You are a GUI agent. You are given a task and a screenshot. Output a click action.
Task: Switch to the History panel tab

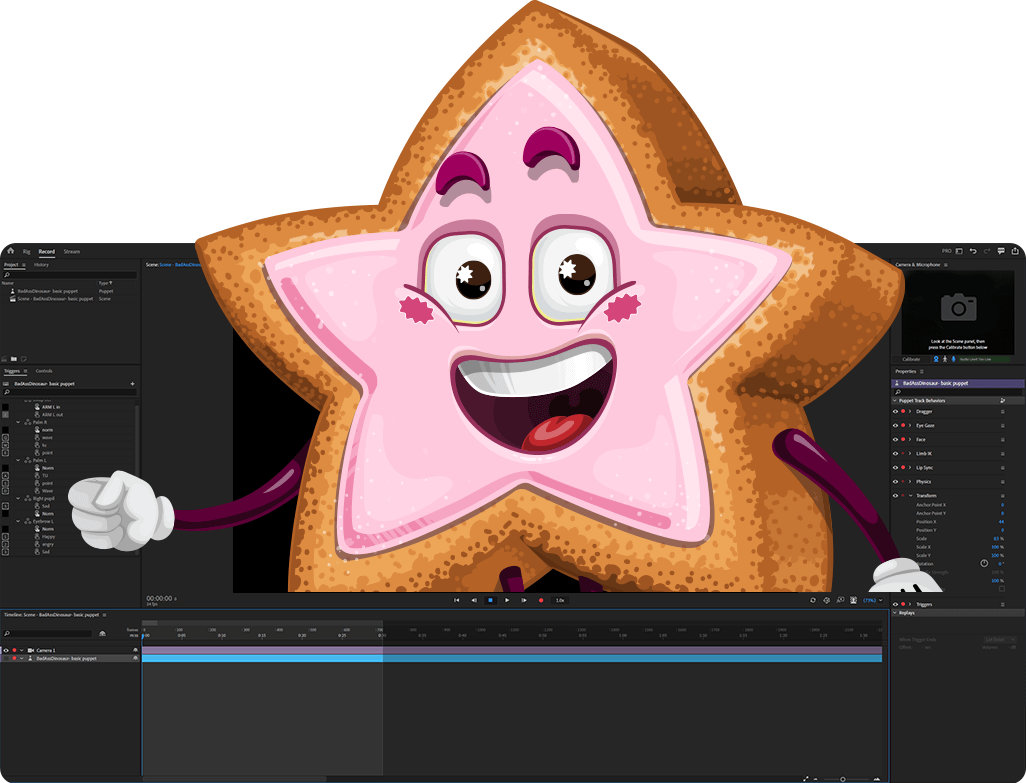pos(41,265)
